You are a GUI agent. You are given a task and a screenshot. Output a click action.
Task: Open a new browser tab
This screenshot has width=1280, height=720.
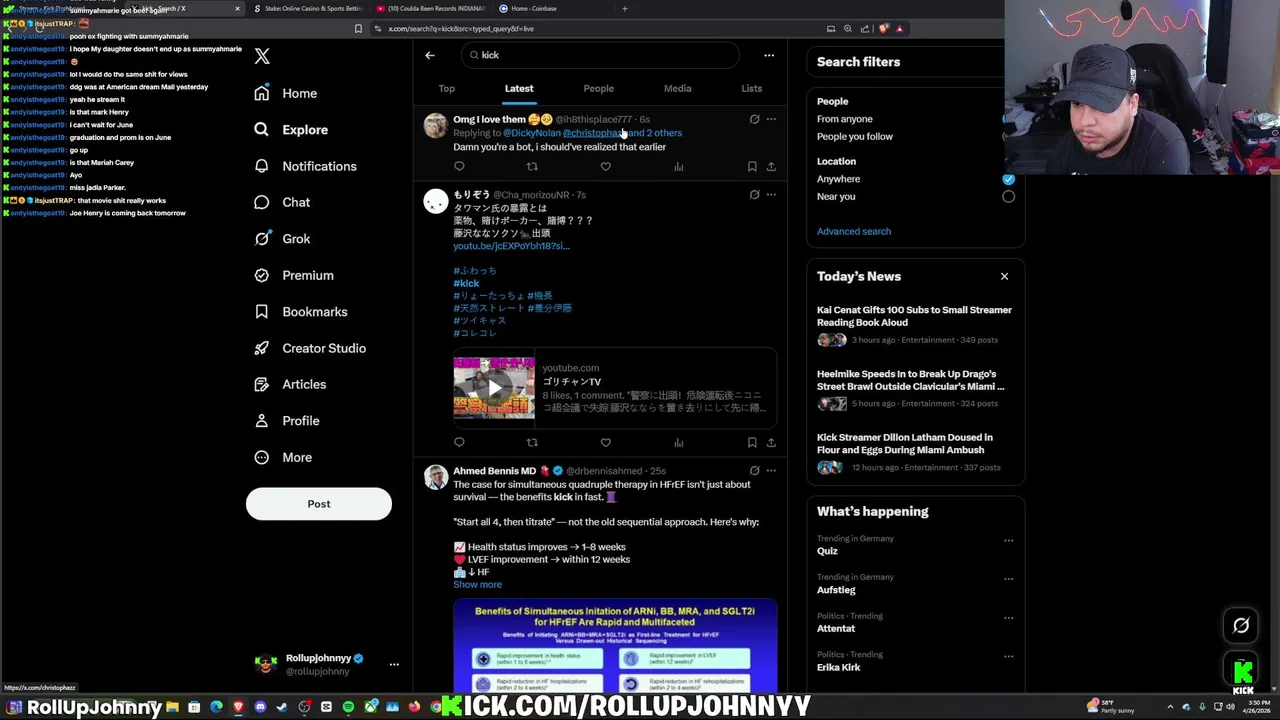[625, 8]
